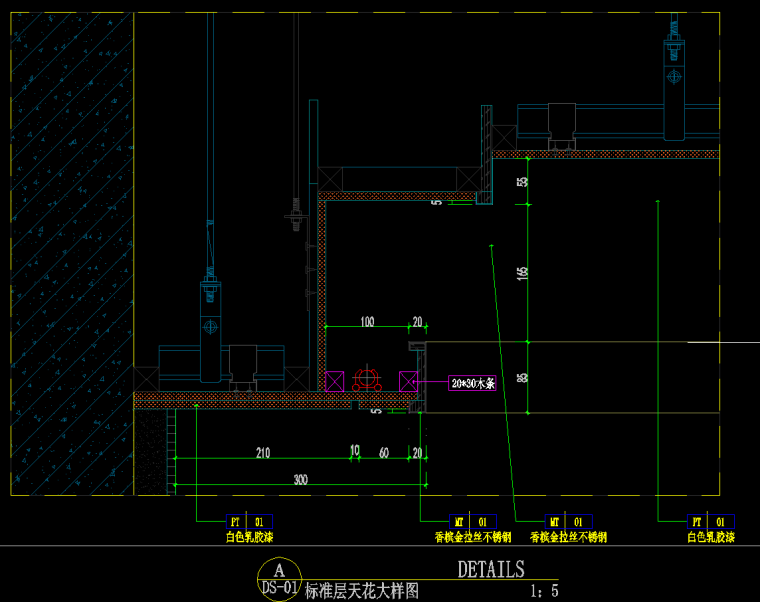Click the 100 dimension text above the cove
This screenshot has height=602, width=760.
(x=367, y=321)
